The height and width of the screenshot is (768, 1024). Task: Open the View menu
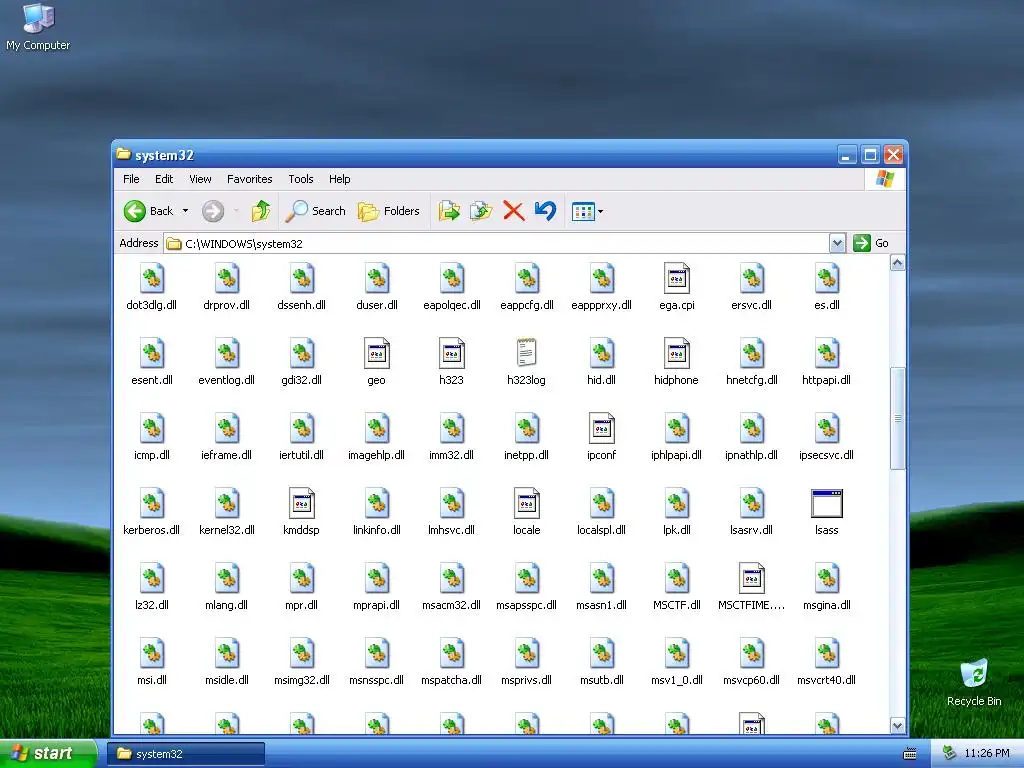pos(200,179)
